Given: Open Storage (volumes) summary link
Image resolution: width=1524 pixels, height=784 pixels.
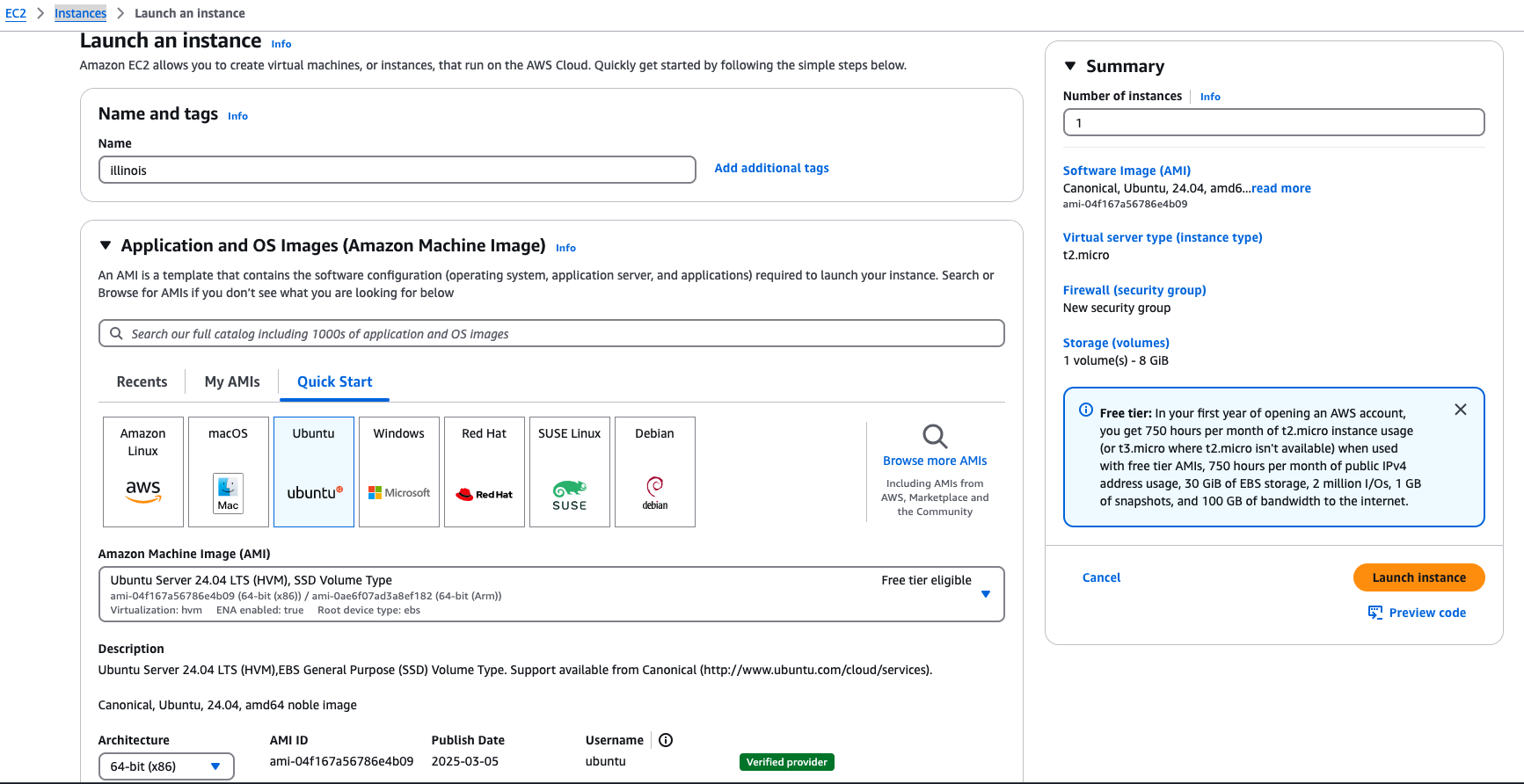Looking at the screenshot, I should (x=1116, y=343).
